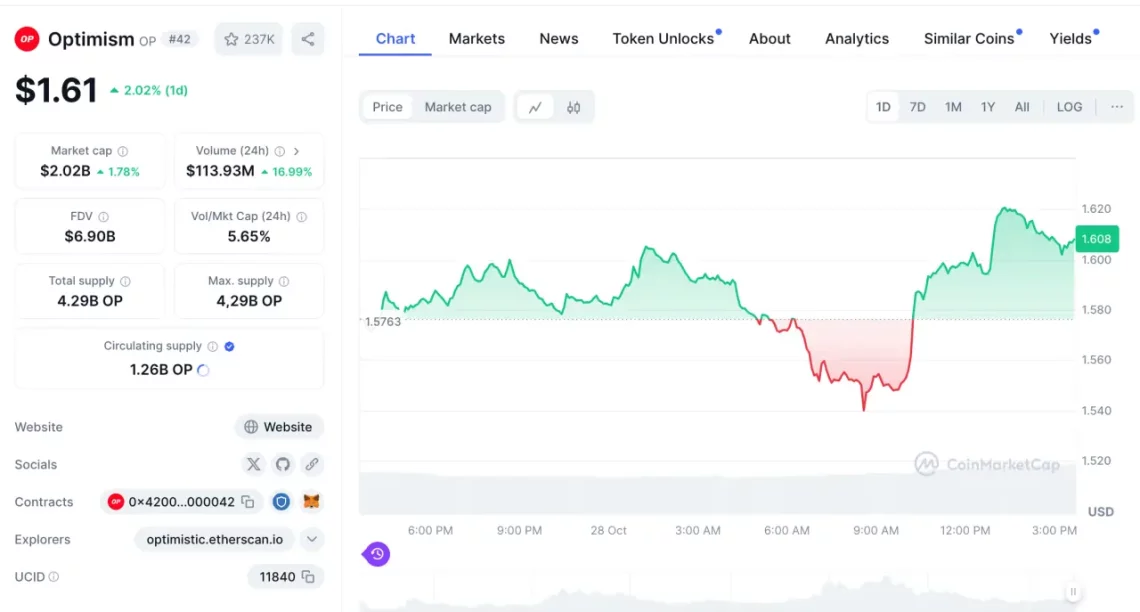The width and height of the screenshot is (1140, 612).
Task: Click the purple history clock icon
Action: 376,553
